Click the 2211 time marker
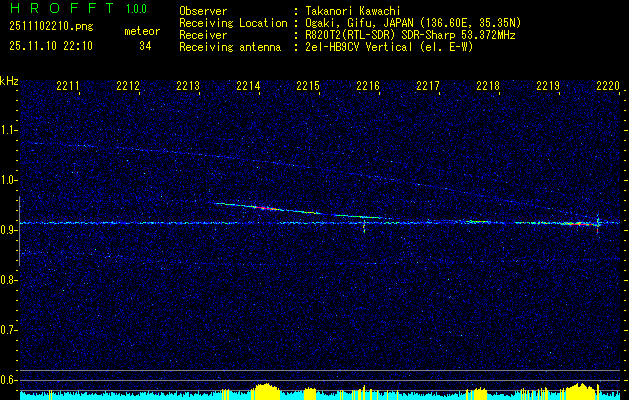 point(68,87)
